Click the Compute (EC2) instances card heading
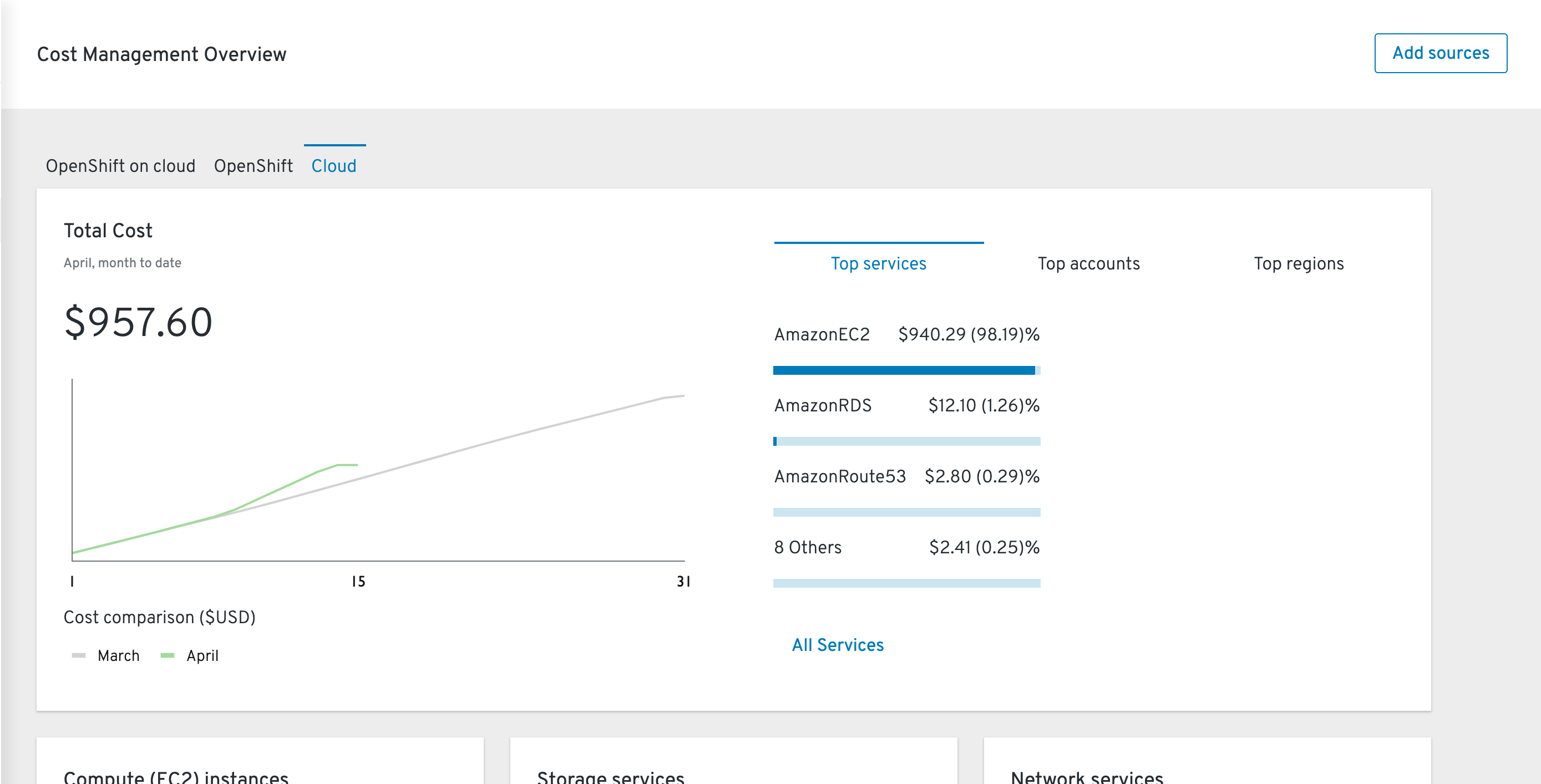 coord(176,777)
